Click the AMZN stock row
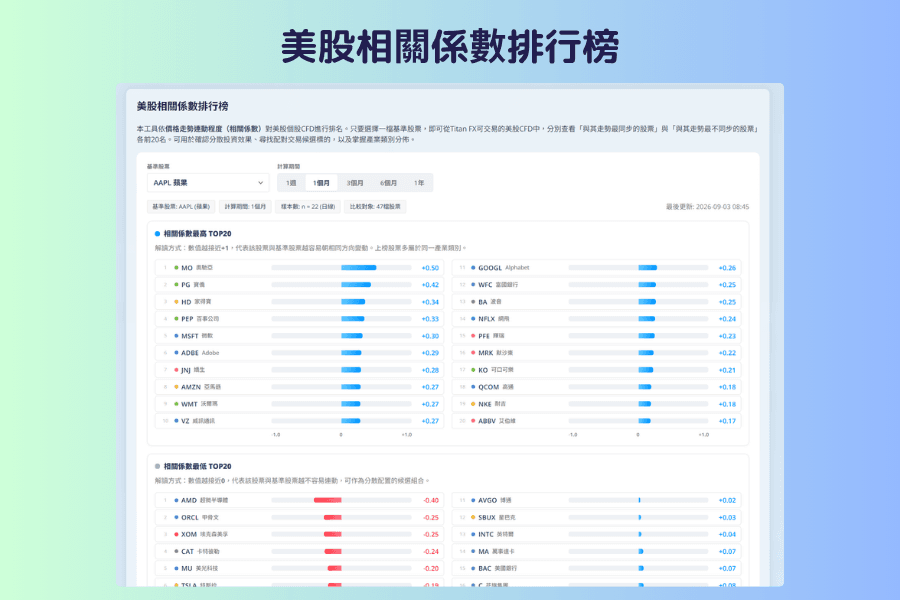Image resolution: width=900 pixels, height=600 pixels. tap(299, 387)
